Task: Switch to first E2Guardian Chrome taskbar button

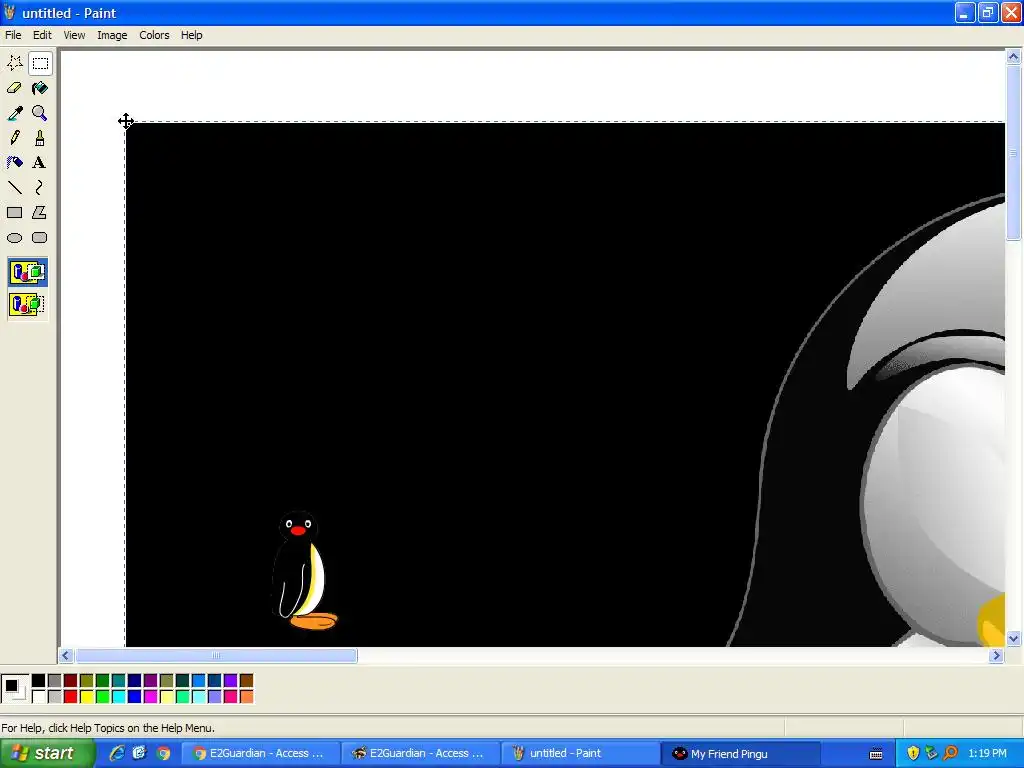Action: pyautogui.click(x=259, y=754)
